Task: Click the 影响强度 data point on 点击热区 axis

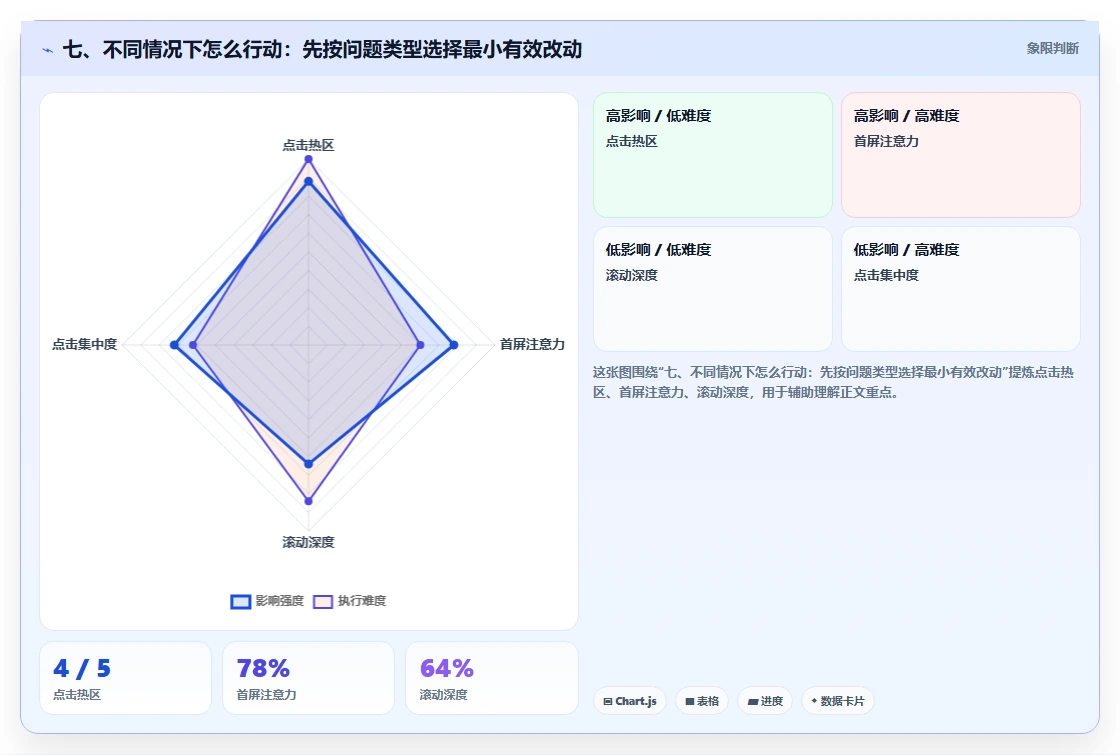Action: coord(309,182)
